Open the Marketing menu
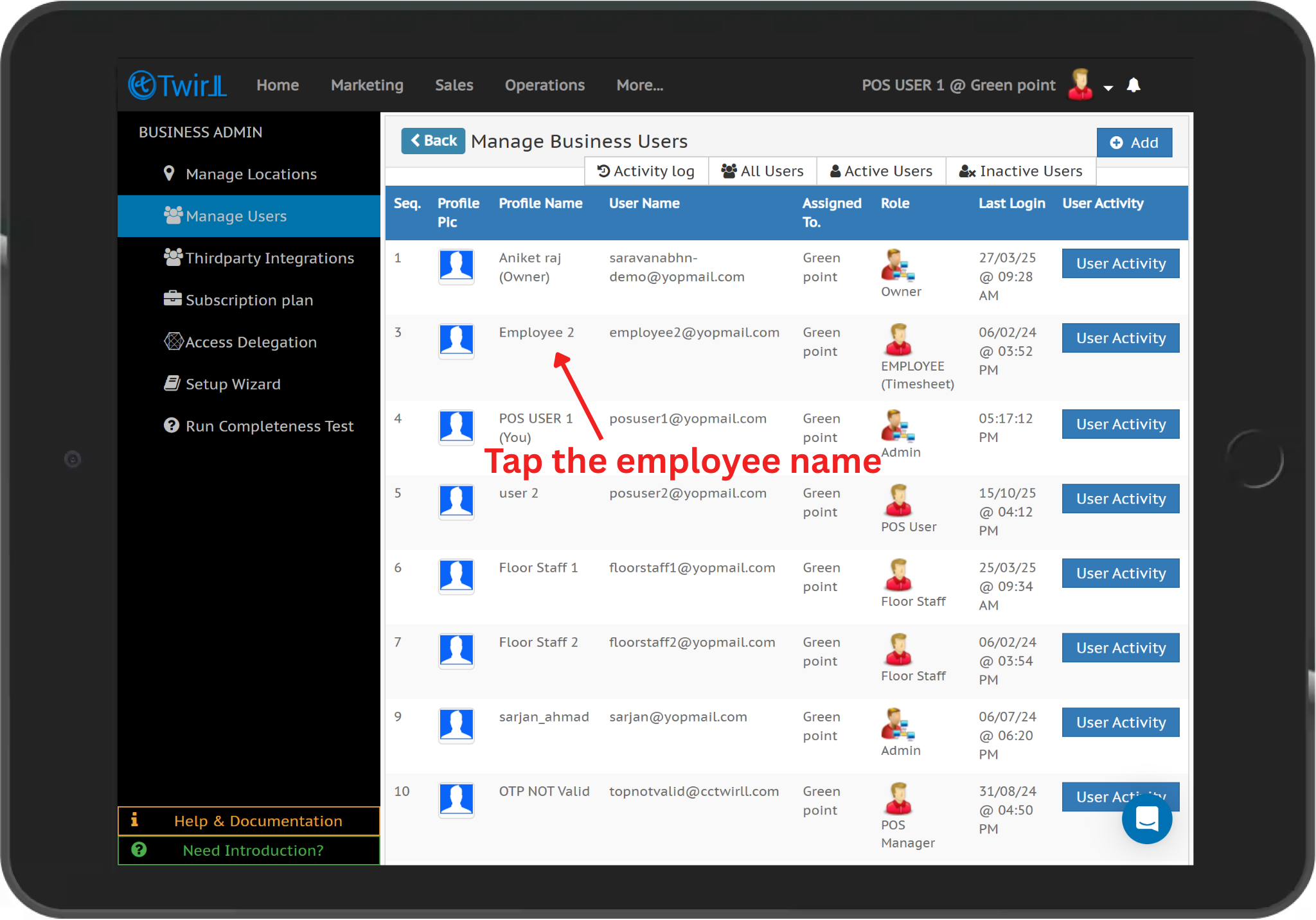The width and height of the screenshot is (1316, 920). pos(367,85)
